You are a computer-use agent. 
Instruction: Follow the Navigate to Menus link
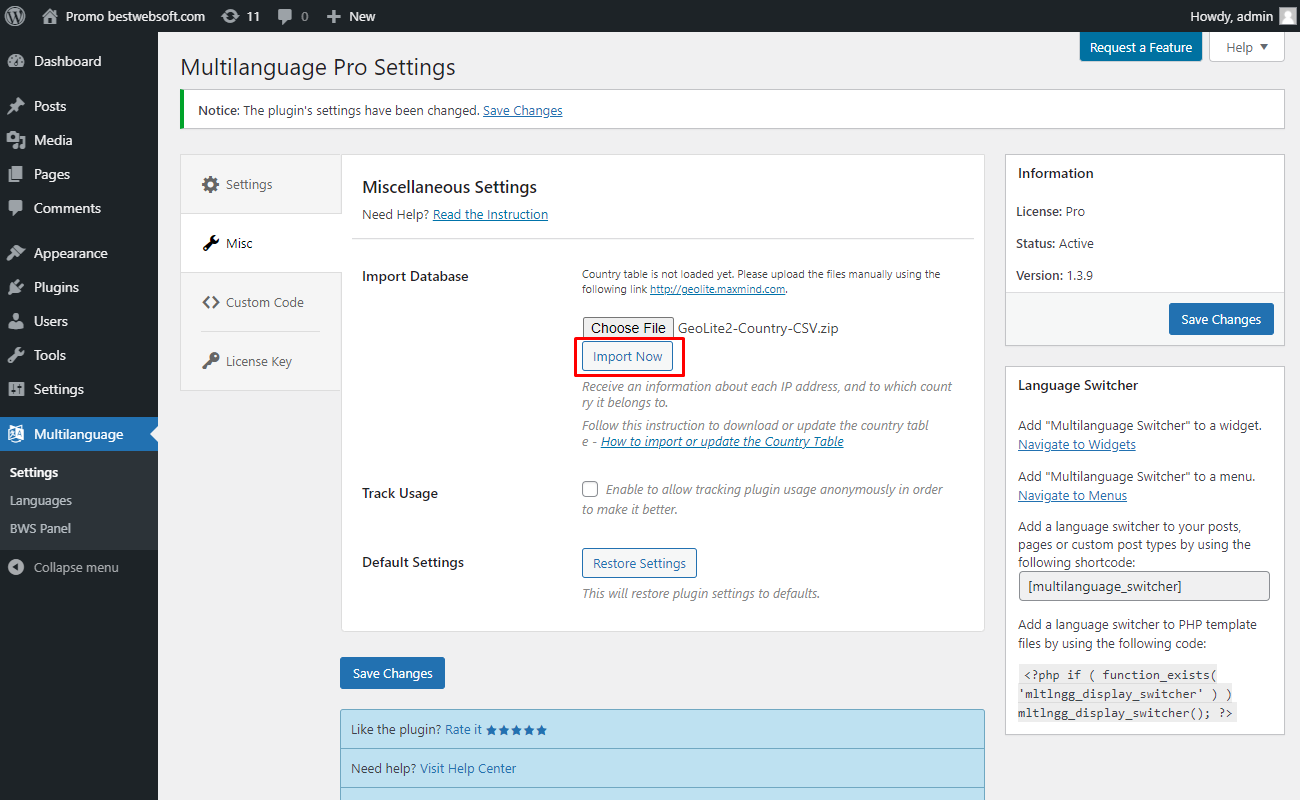[1072, 495]
